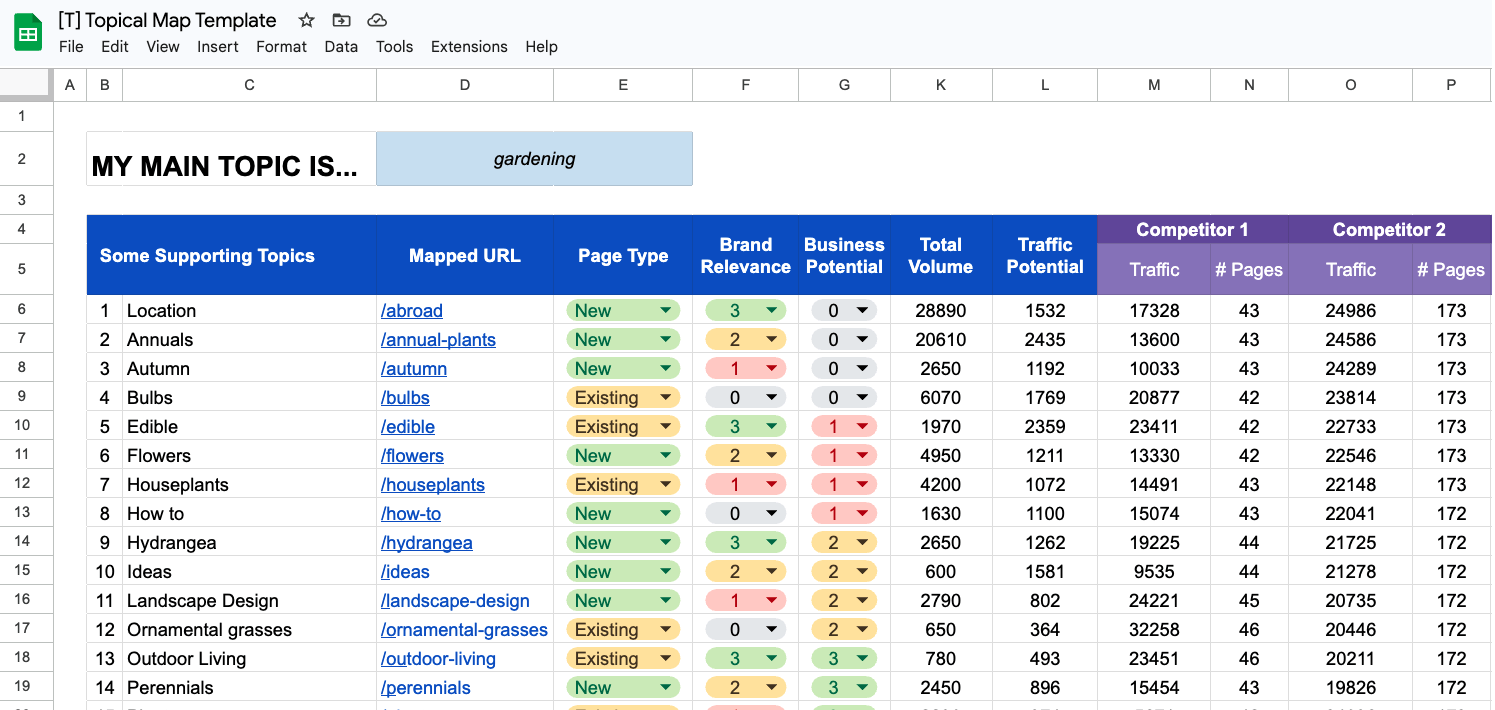Check cloud save status
The width and height of the screenshot is (1495, 710).
coord(377,19)
